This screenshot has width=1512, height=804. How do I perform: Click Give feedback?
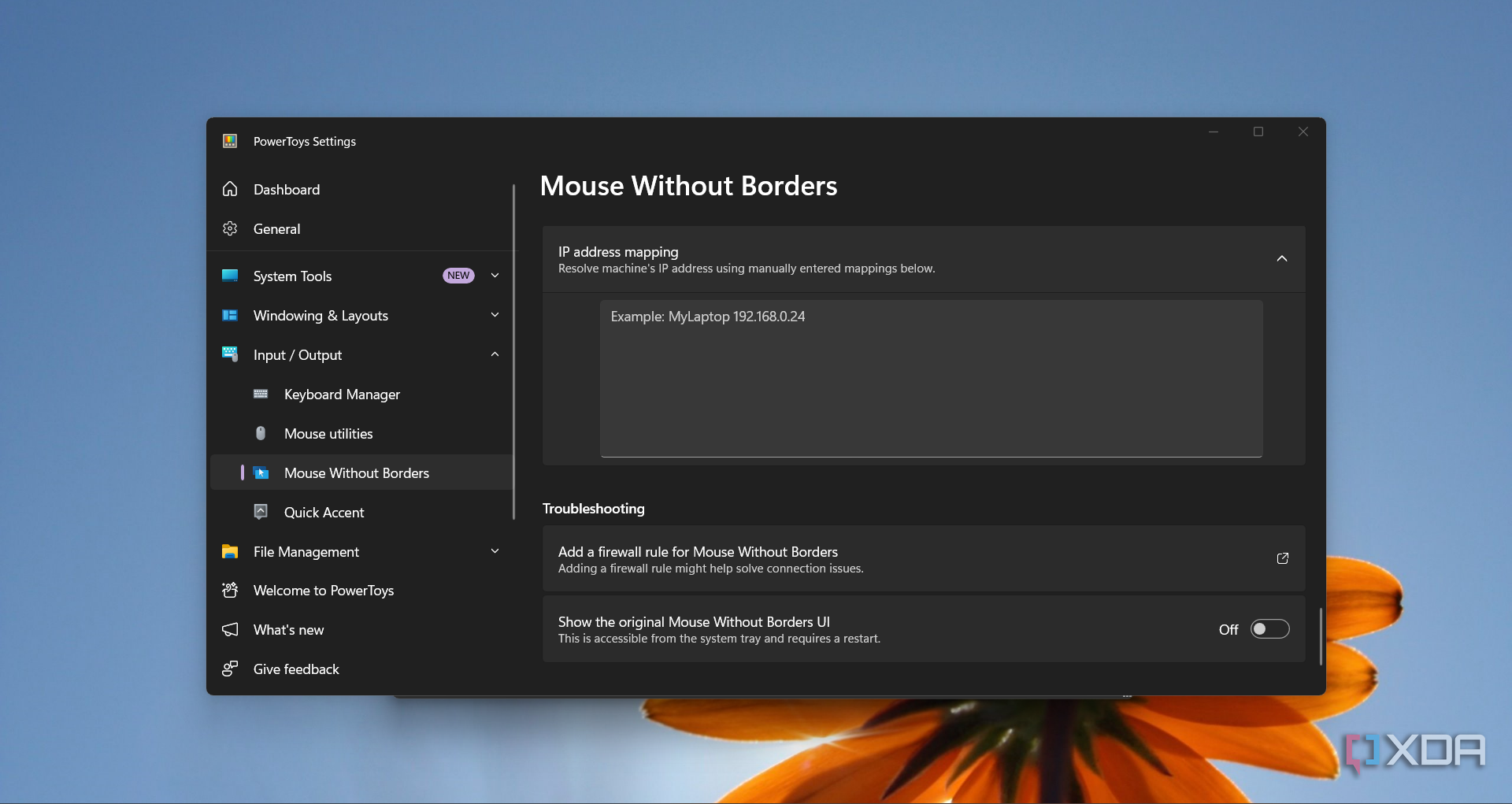tap(362, 669)
